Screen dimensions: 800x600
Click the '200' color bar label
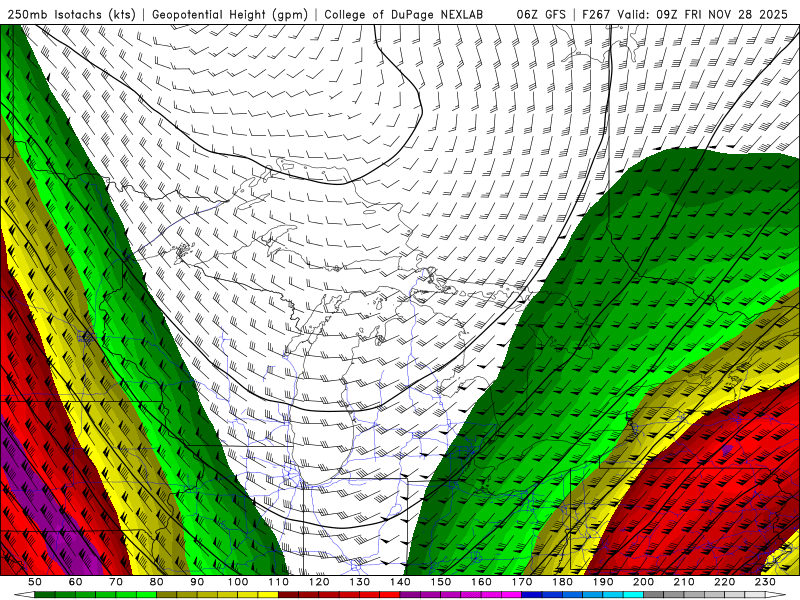point(643,582)
